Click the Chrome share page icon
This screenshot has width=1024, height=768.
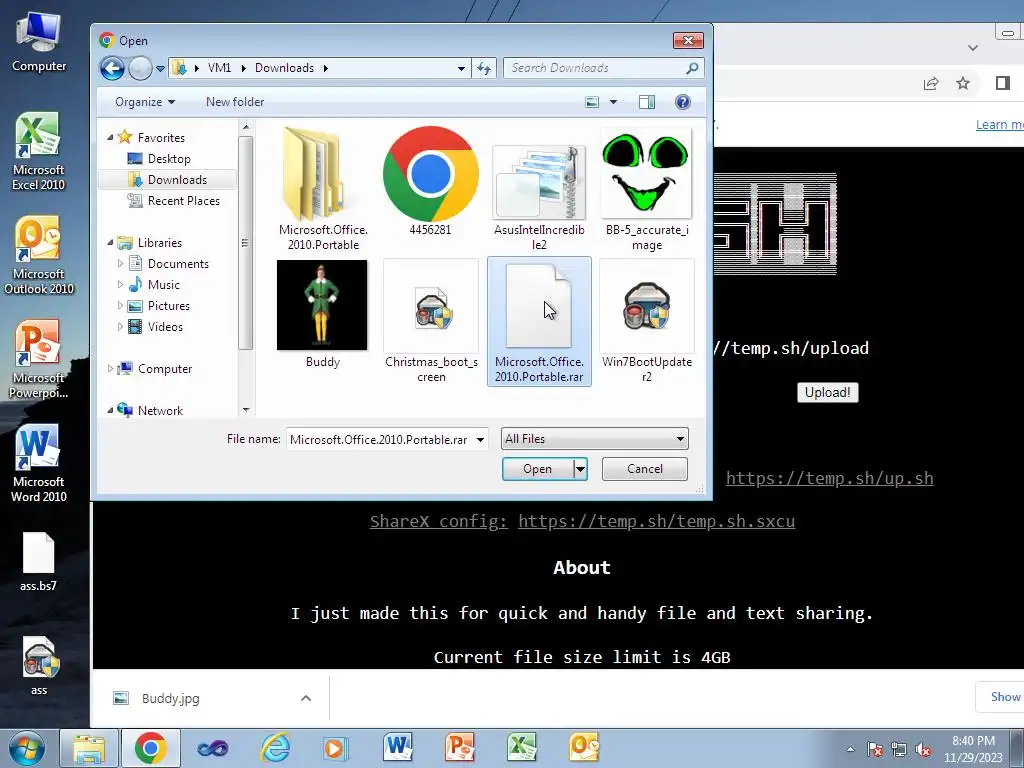931,83
